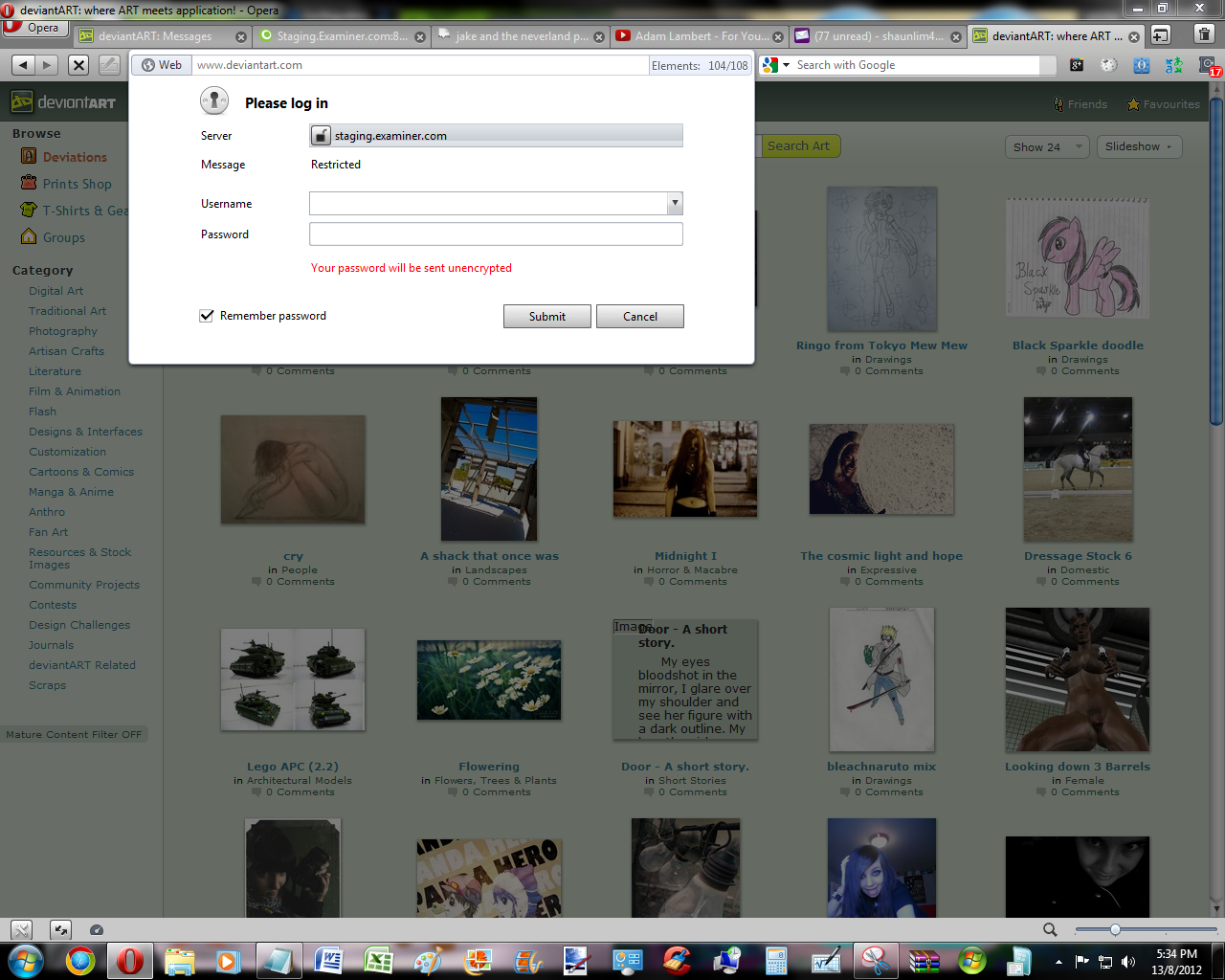This screenshot has height=980, width=1225.
Task: Open Paint from the taskbar
Action: (x=427, y=961)
